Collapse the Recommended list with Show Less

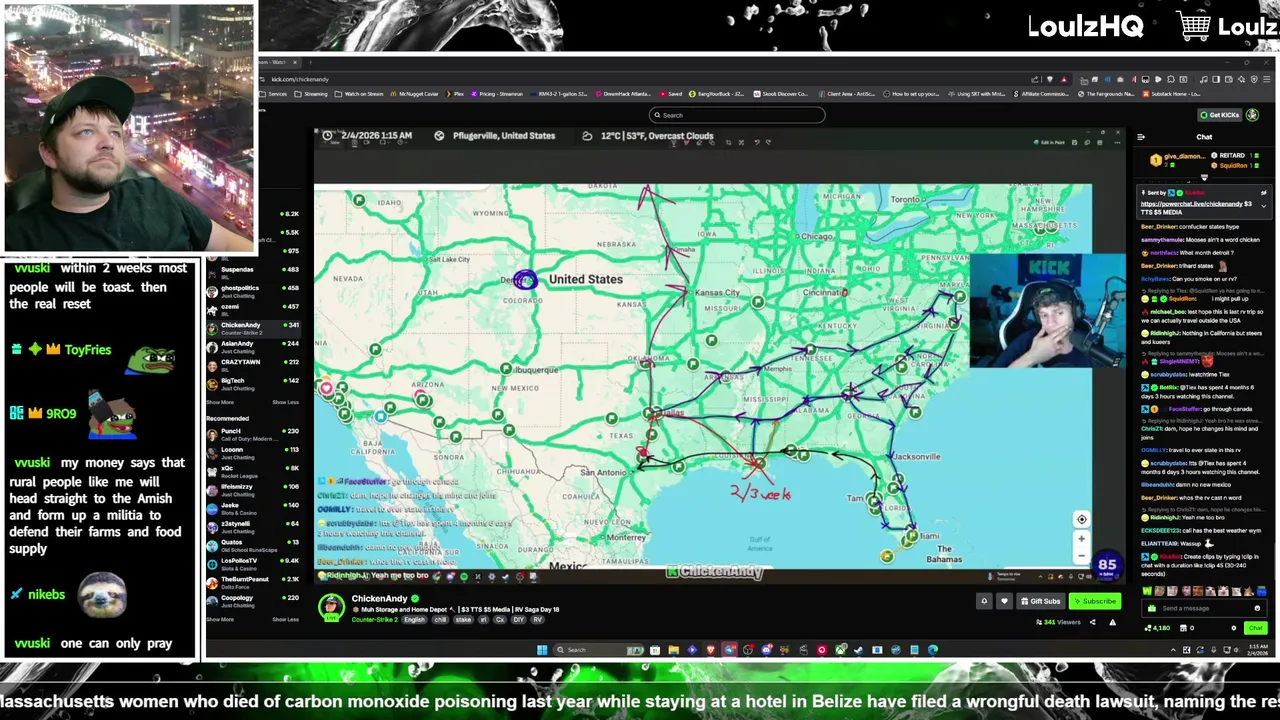click(286, 619)
